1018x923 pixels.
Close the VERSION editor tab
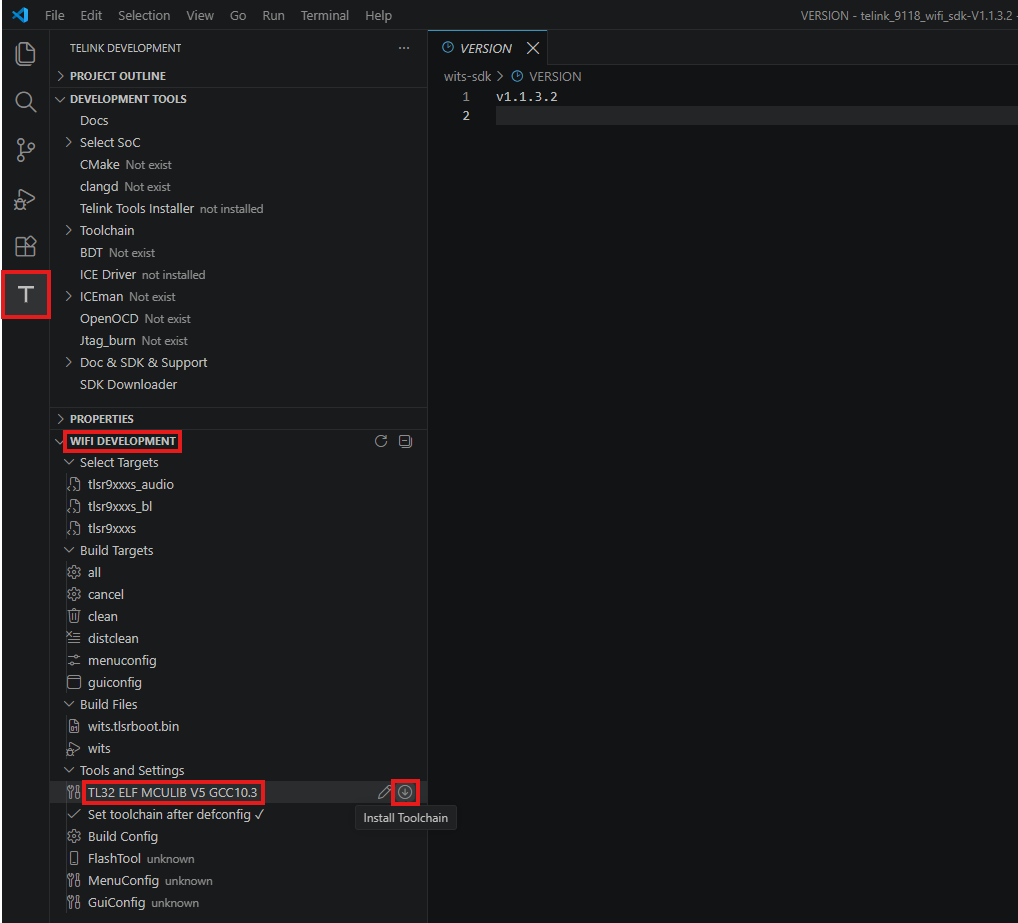pyautogui.click(x=533, y=48)
